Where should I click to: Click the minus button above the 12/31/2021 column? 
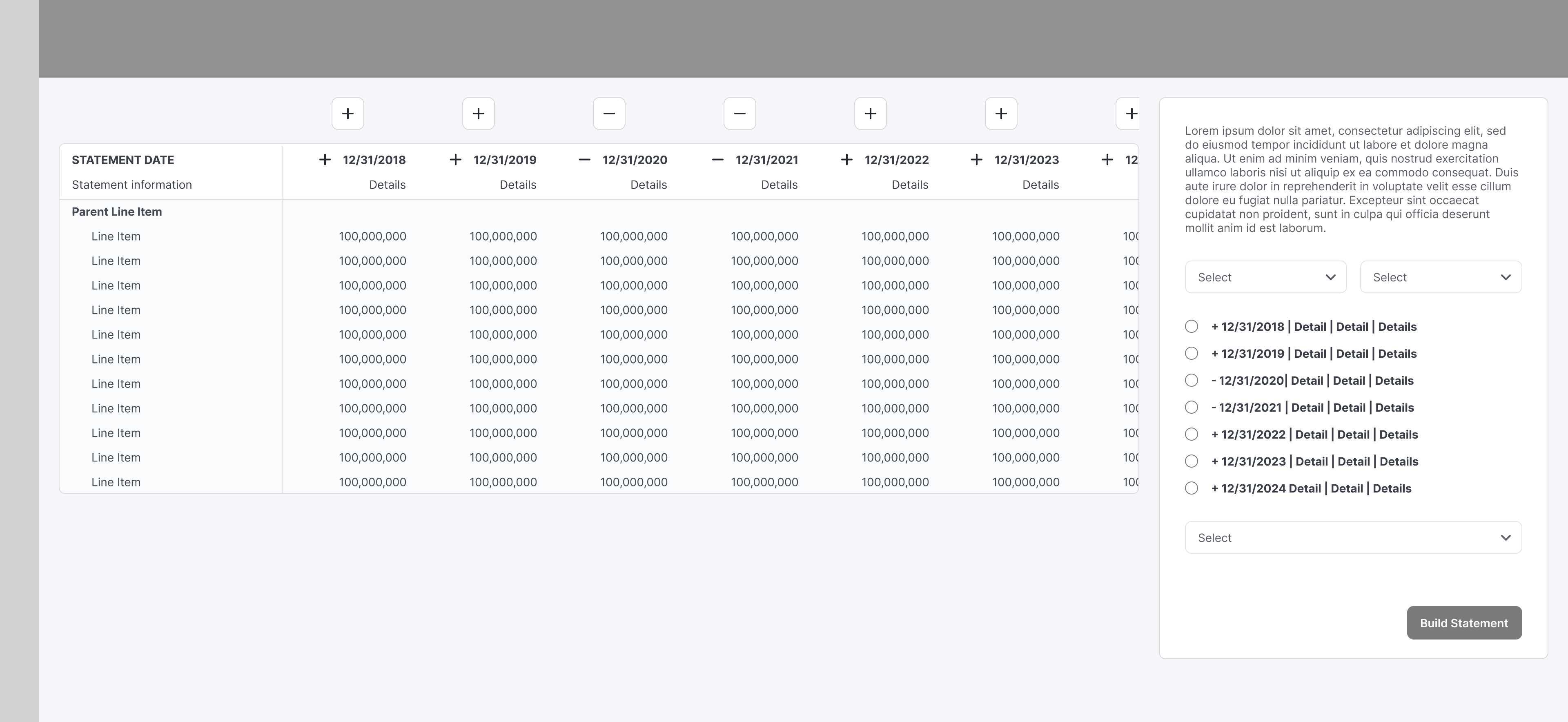[739, 113]
